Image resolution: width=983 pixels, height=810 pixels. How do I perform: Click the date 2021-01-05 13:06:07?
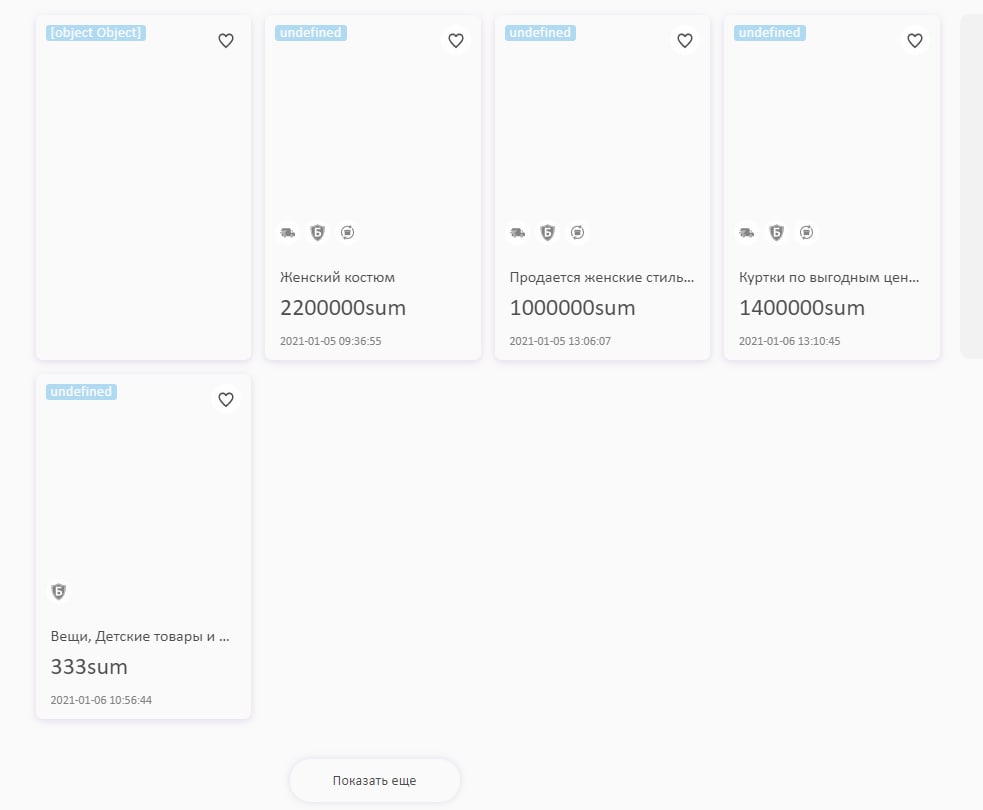click(x=560, y=341)
